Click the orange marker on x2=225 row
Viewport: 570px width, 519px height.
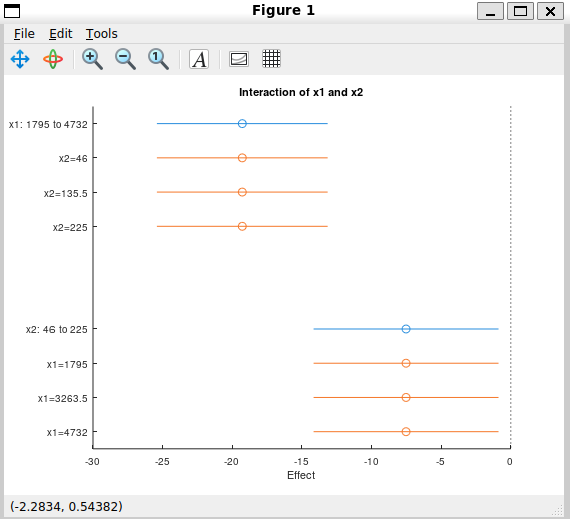pyautogui.click(x=242, y=226)
